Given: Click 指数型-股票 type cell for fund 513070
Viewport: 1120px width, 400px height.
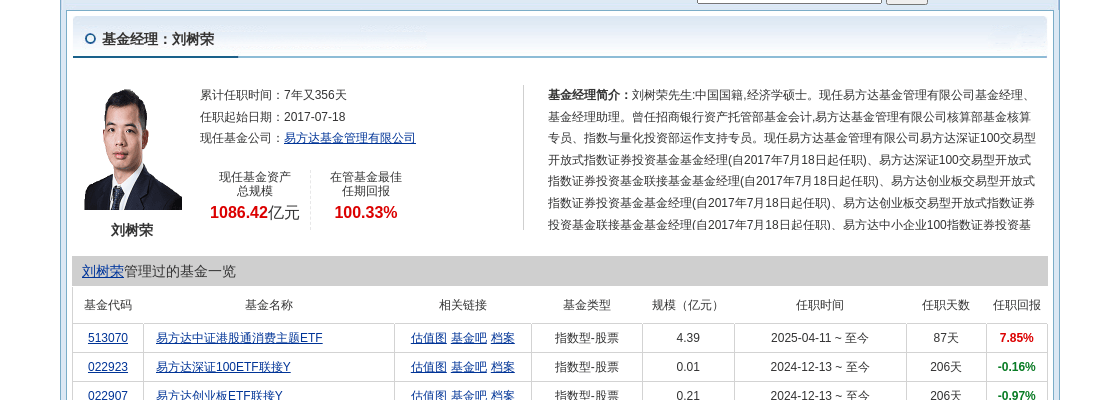Looking at the screenshot, I should (586, 338).
